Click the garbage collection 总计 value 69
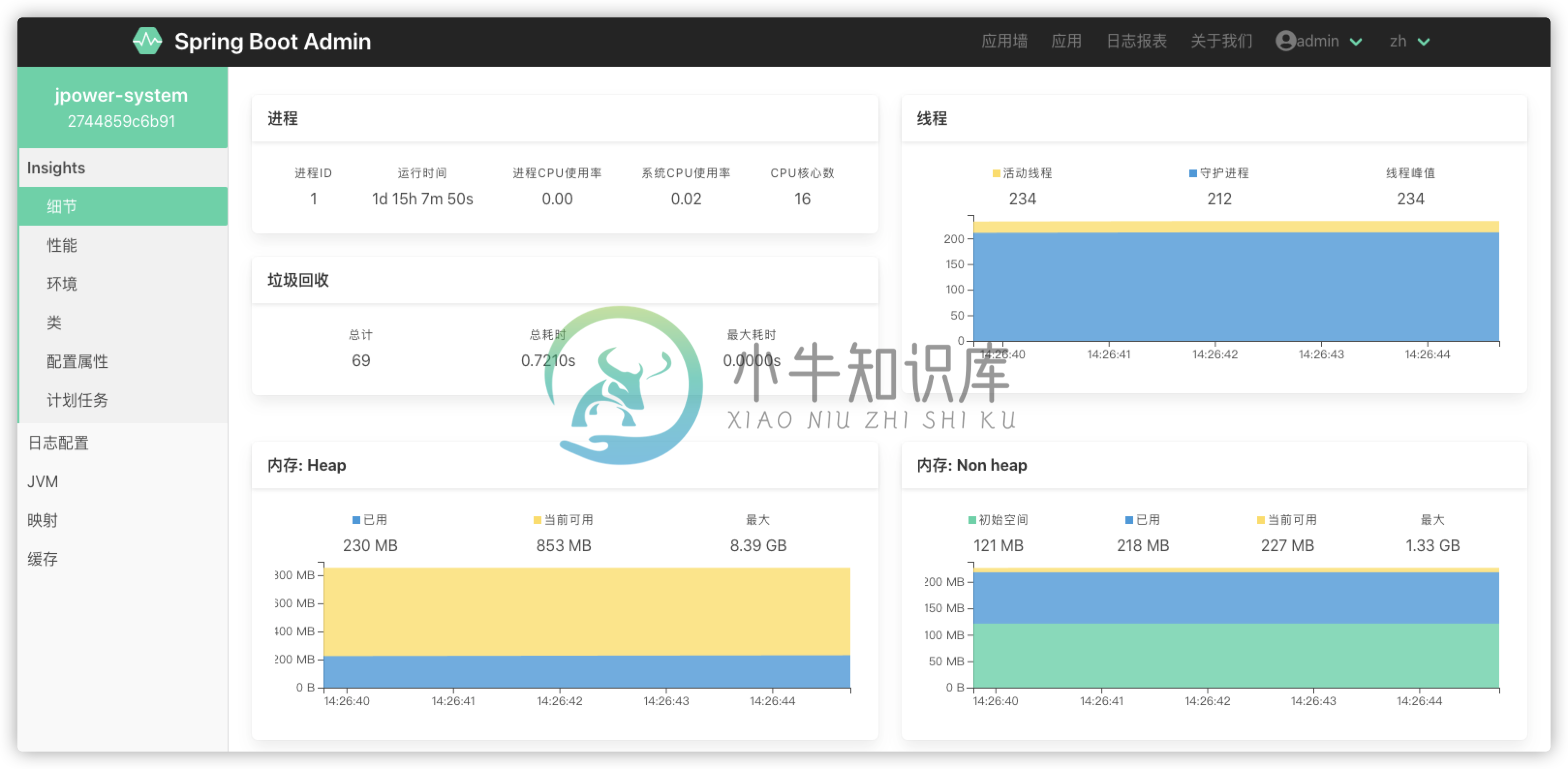 point(361,360)
